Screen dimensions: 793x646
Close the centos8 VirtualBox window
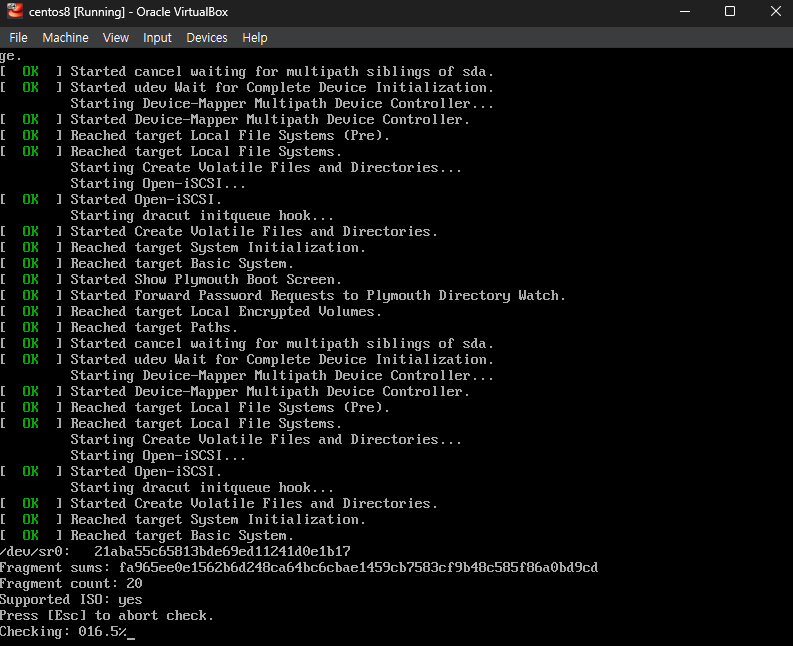[x=775, y=11]
